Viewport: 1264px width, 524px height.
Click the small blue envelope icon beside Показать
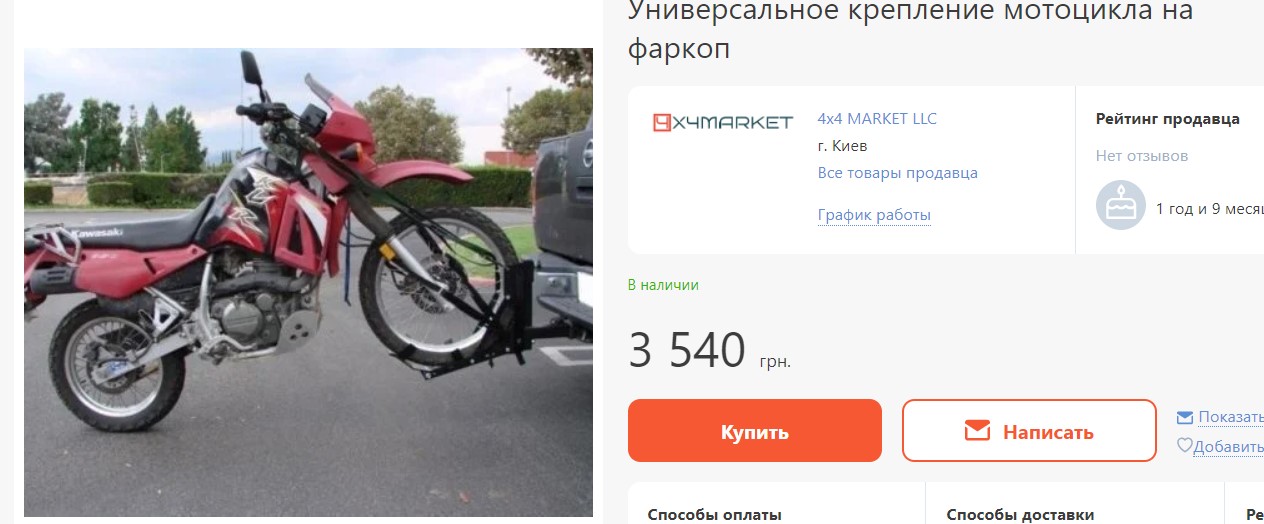click(1185, 417)
